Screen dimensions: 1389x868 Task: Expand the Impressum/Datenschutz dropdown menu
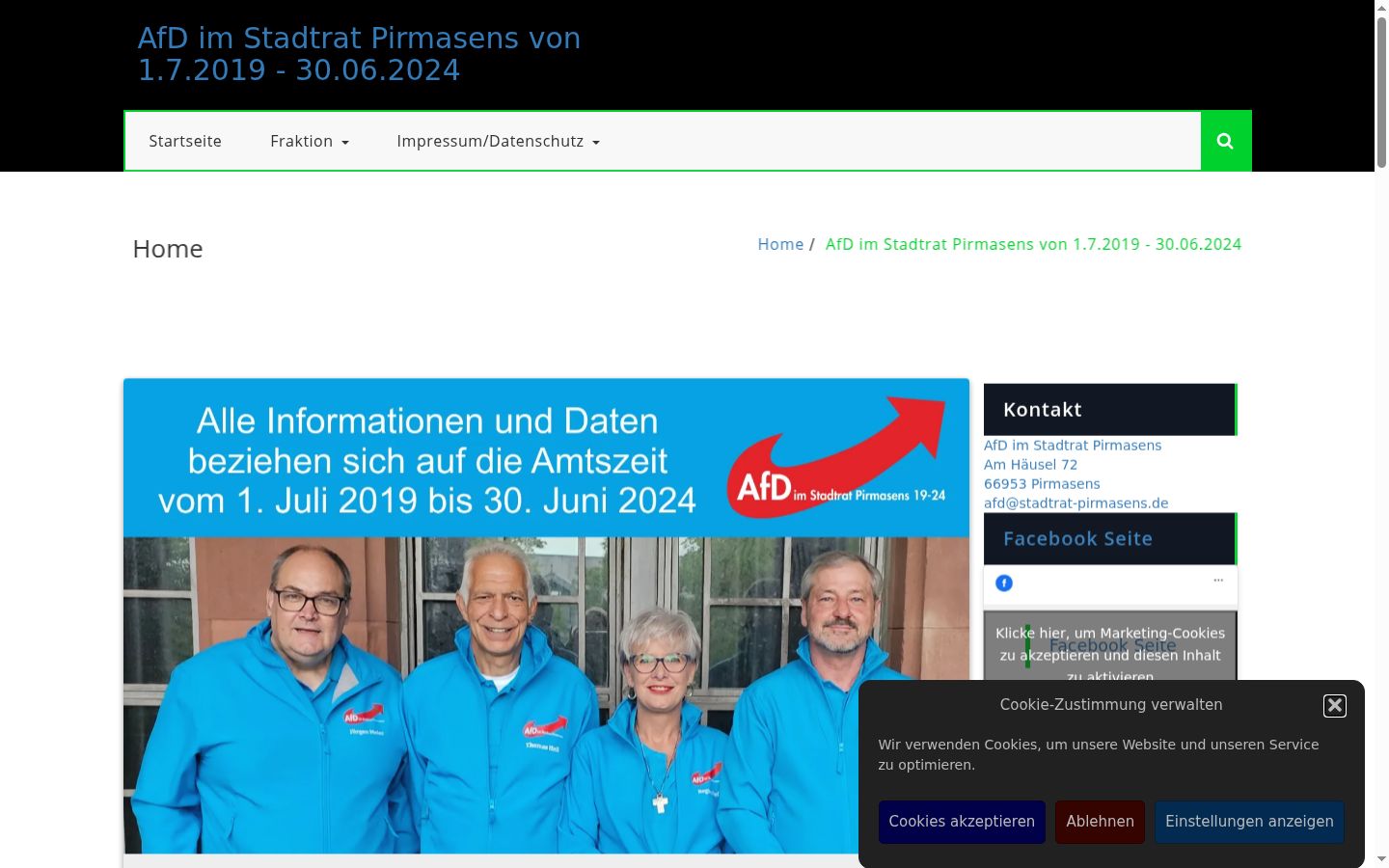point(498,141)
